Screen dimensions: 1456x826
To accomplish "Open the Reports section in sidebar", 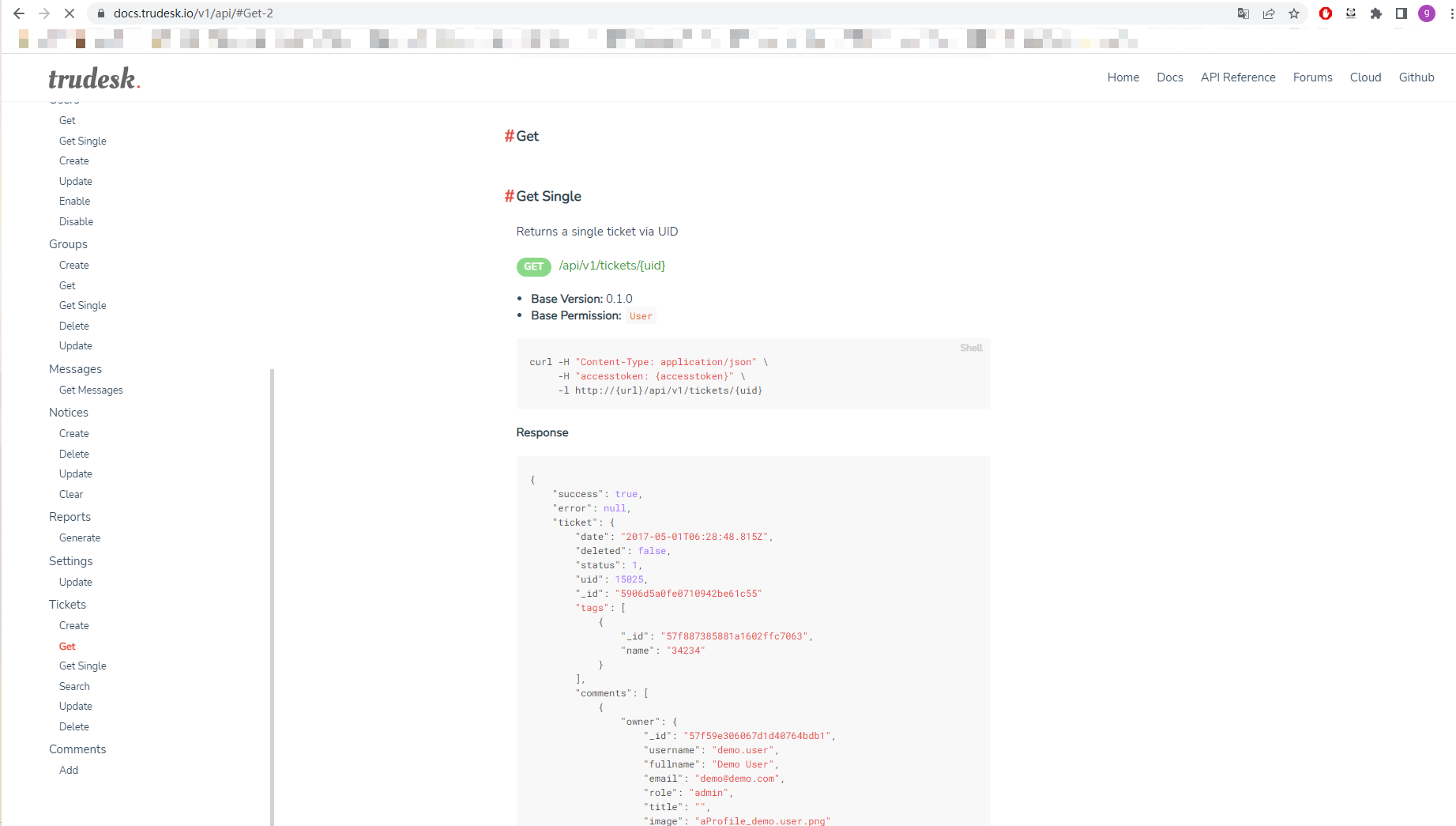I will point(70,517).
